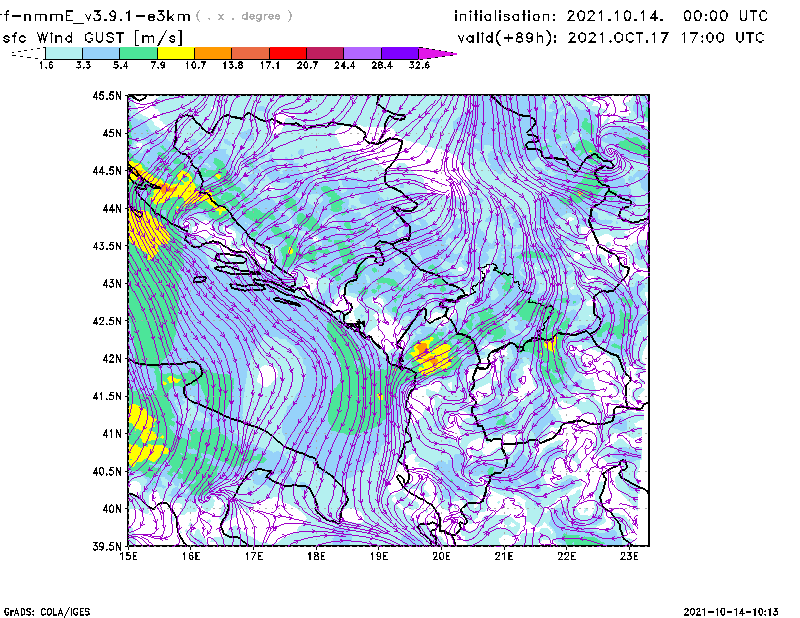Click the legend value 32.6
This screenshot has height=618, width=800.
pyautogui.click(x=419, y=65)
